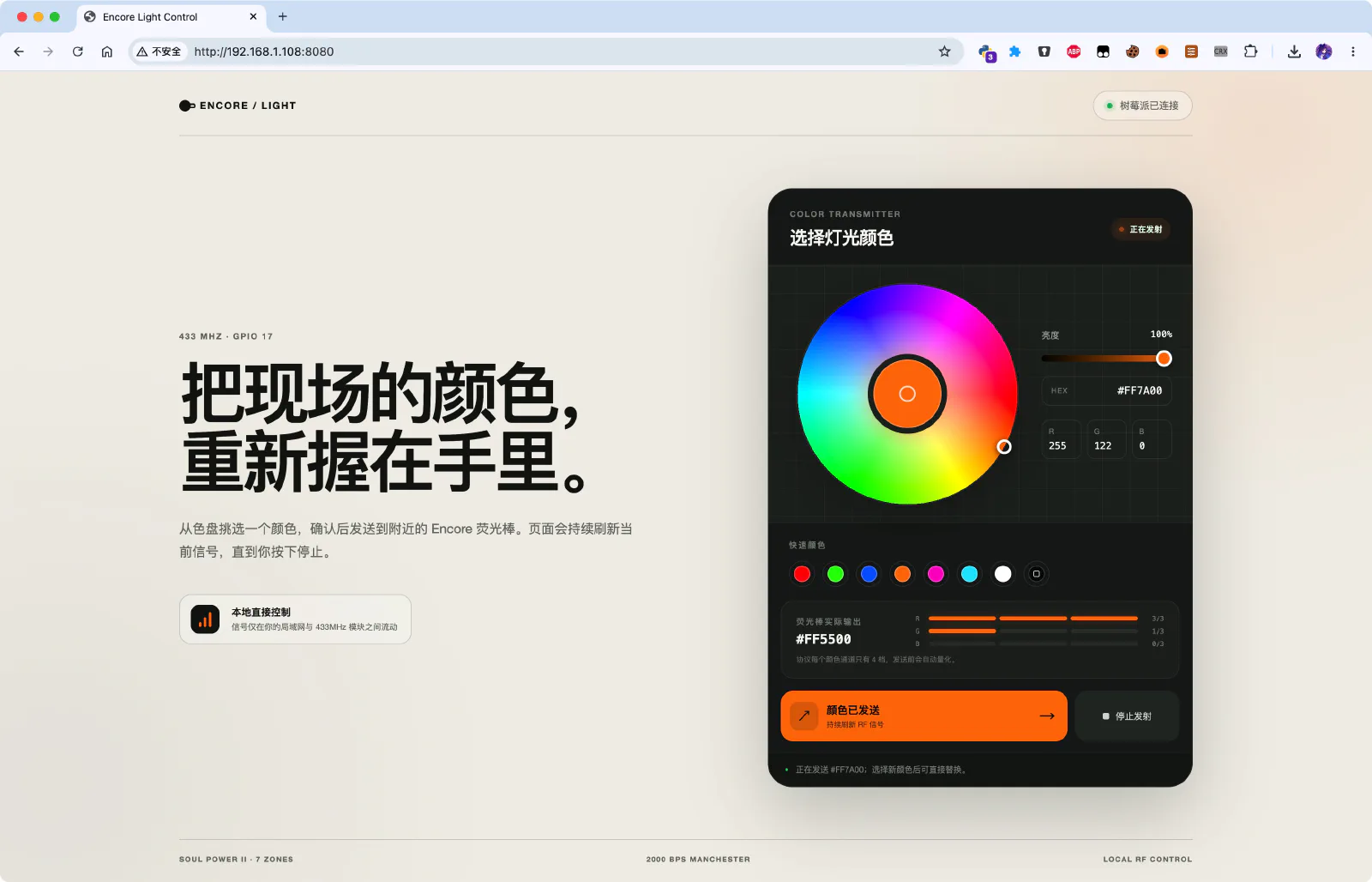Close the Encore Light Control tab
This screenshot has width=1372, height=882.
coord(253,16)
